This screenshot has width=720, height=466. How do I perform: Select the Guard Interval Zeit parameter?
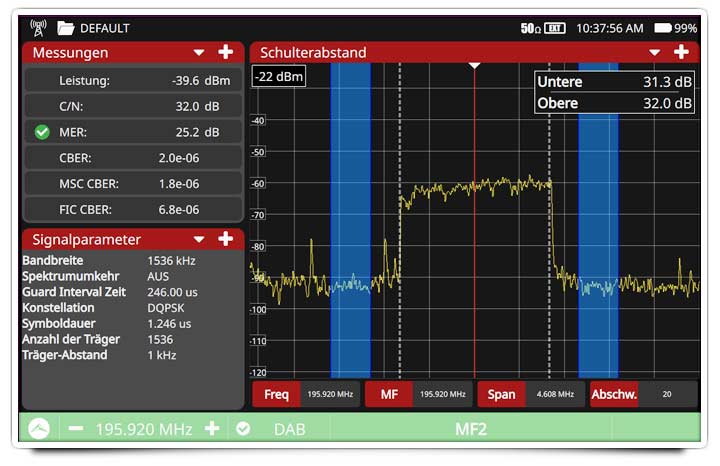[x=110, y=292]
